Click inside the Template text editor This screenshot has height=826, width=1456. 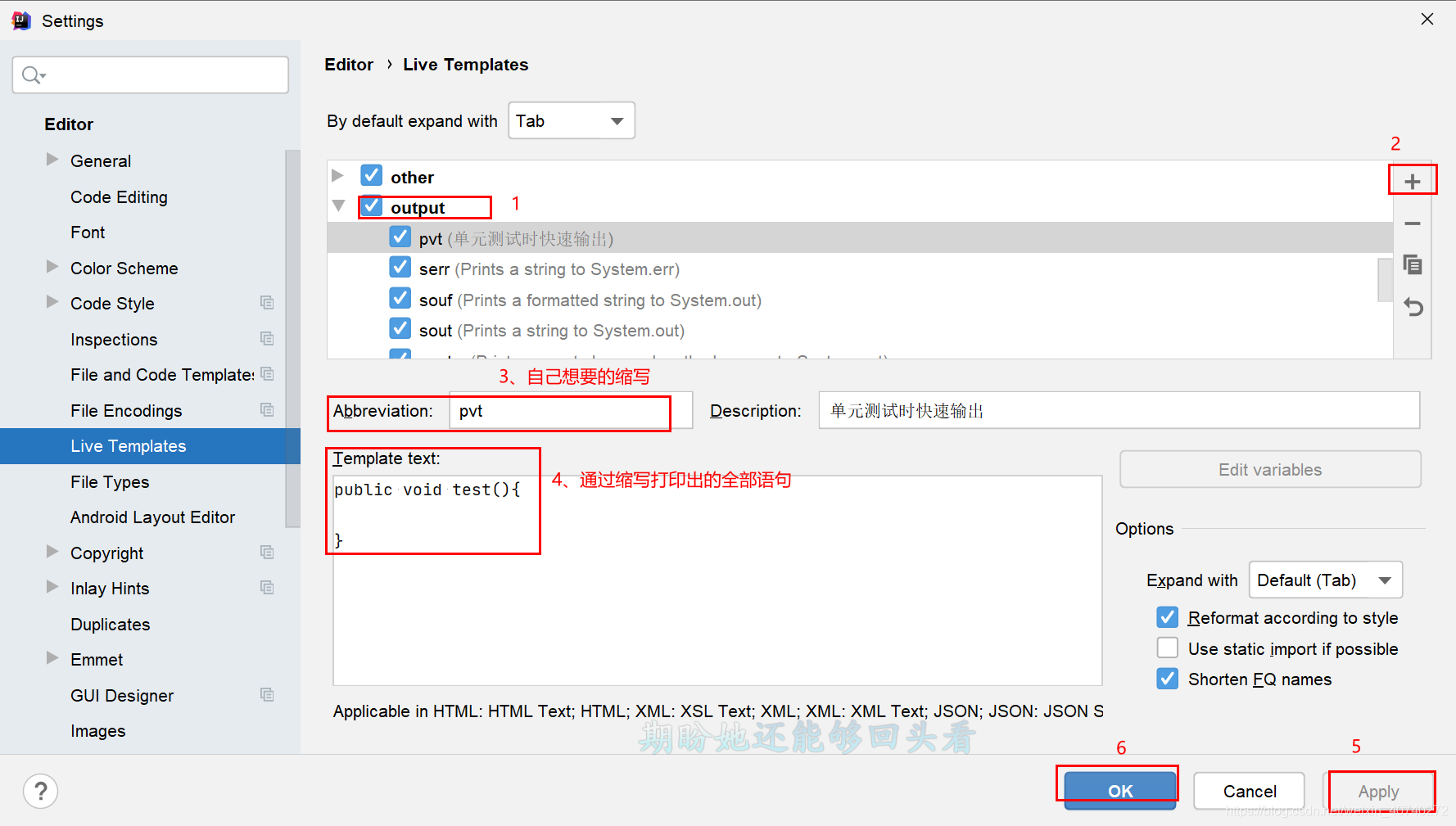click(x=717, y=580)
